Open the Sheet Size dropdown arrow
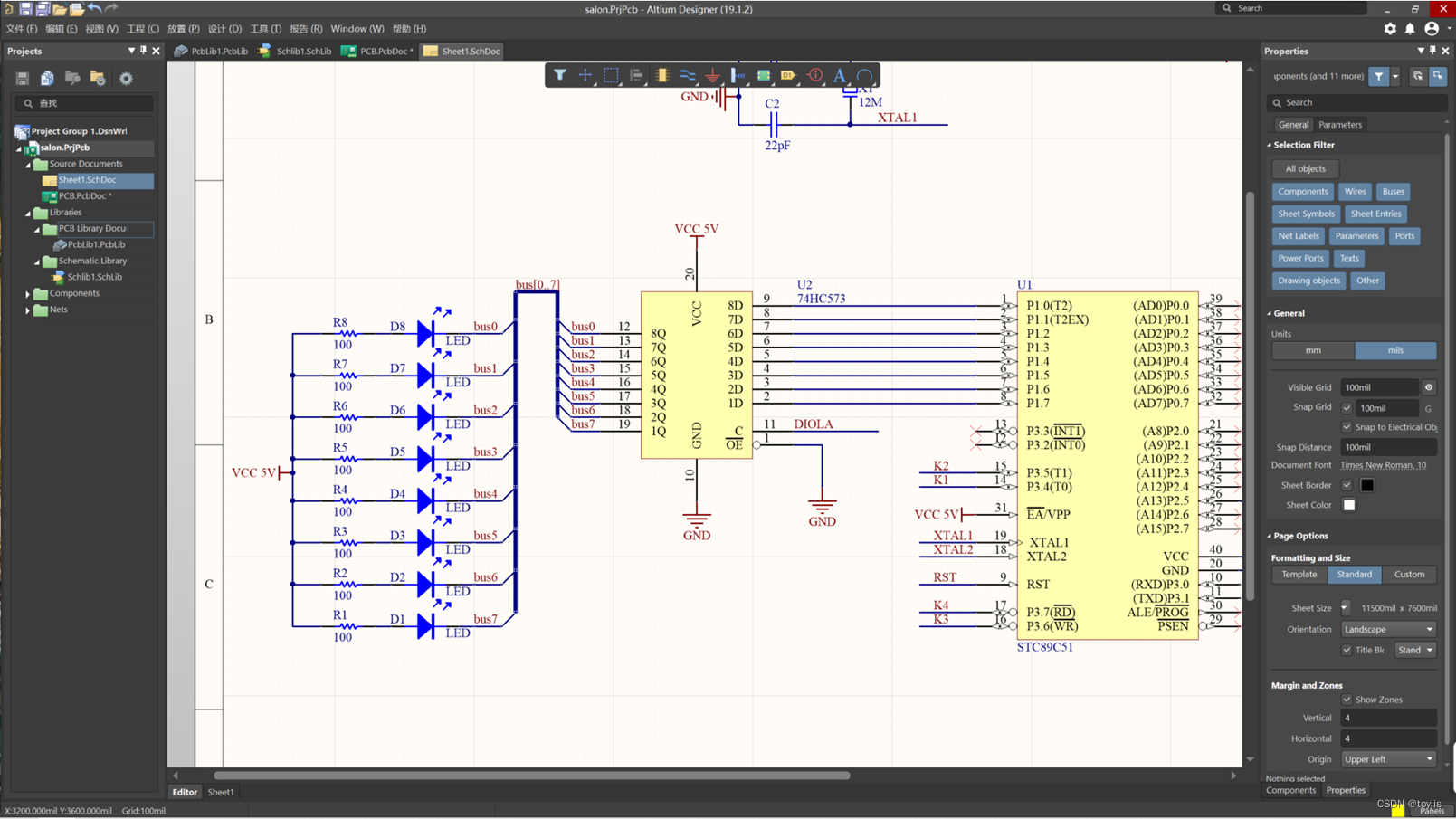This screenshot has height=819, width=1456. click(1345, 608)
